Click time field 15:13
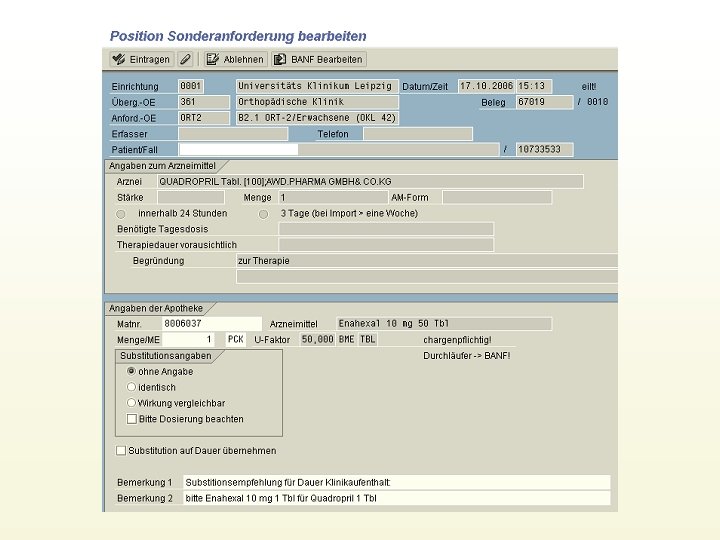 pyautogui.click(x=534, y=86)
